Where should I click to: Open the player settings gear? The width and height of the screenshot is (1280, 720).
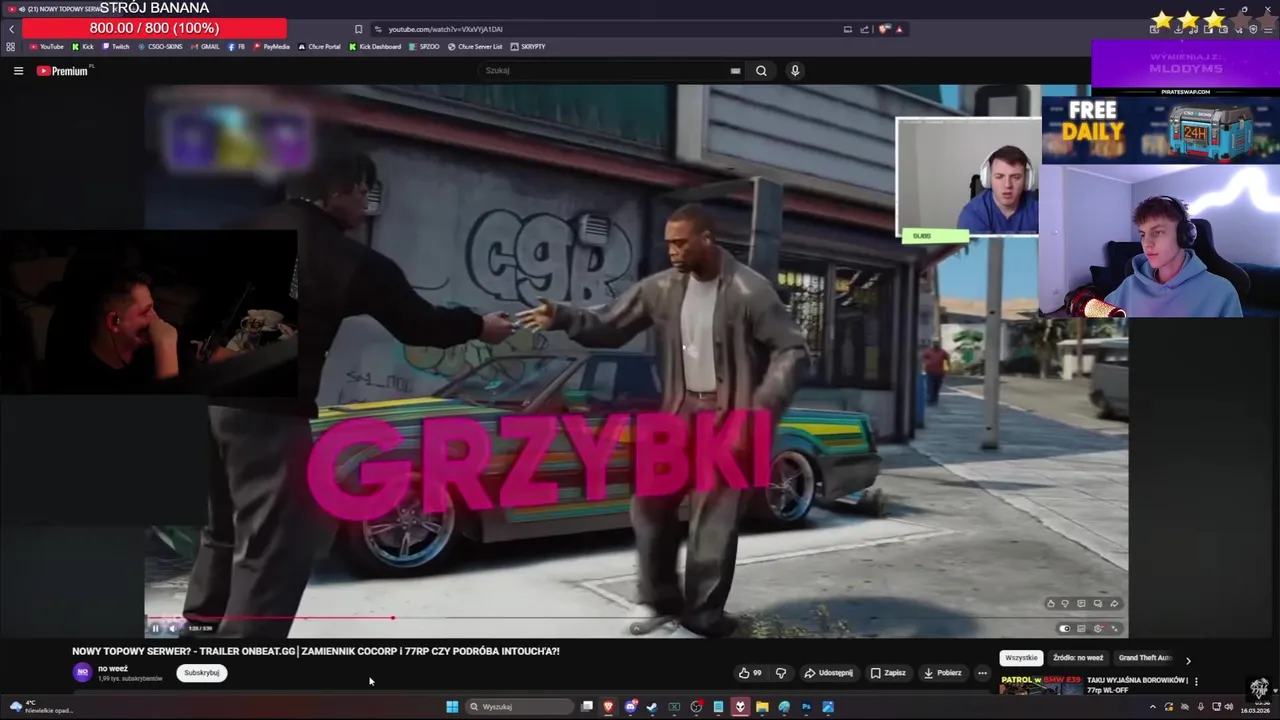[x=1098, y=629]
